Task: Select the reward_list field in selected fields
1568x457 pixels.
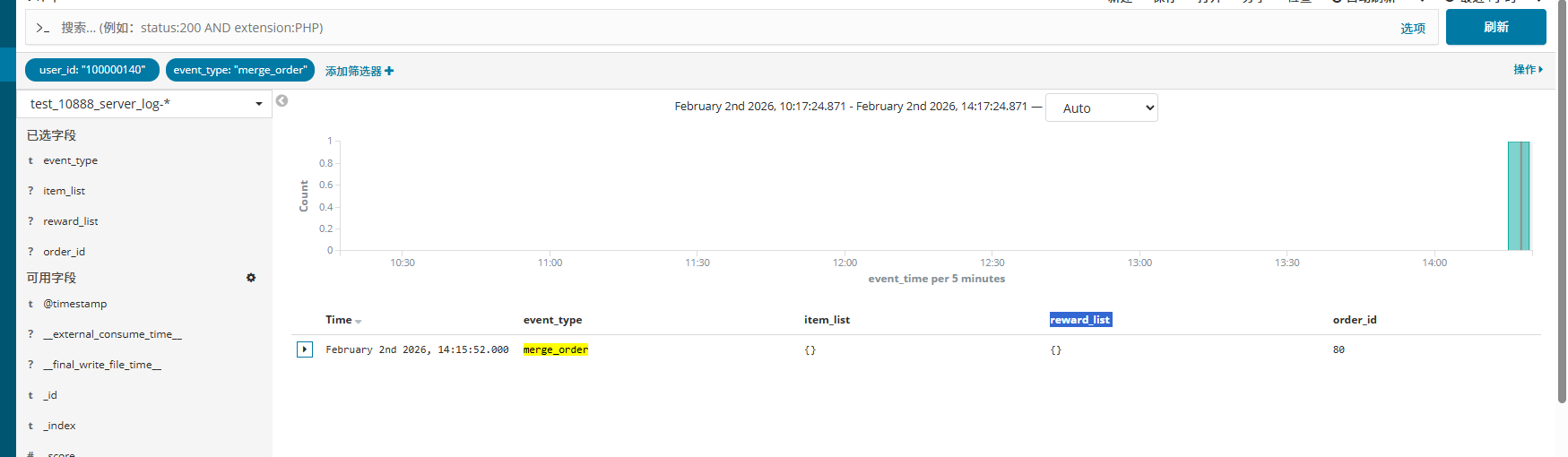Action: (x=71, y=221)
